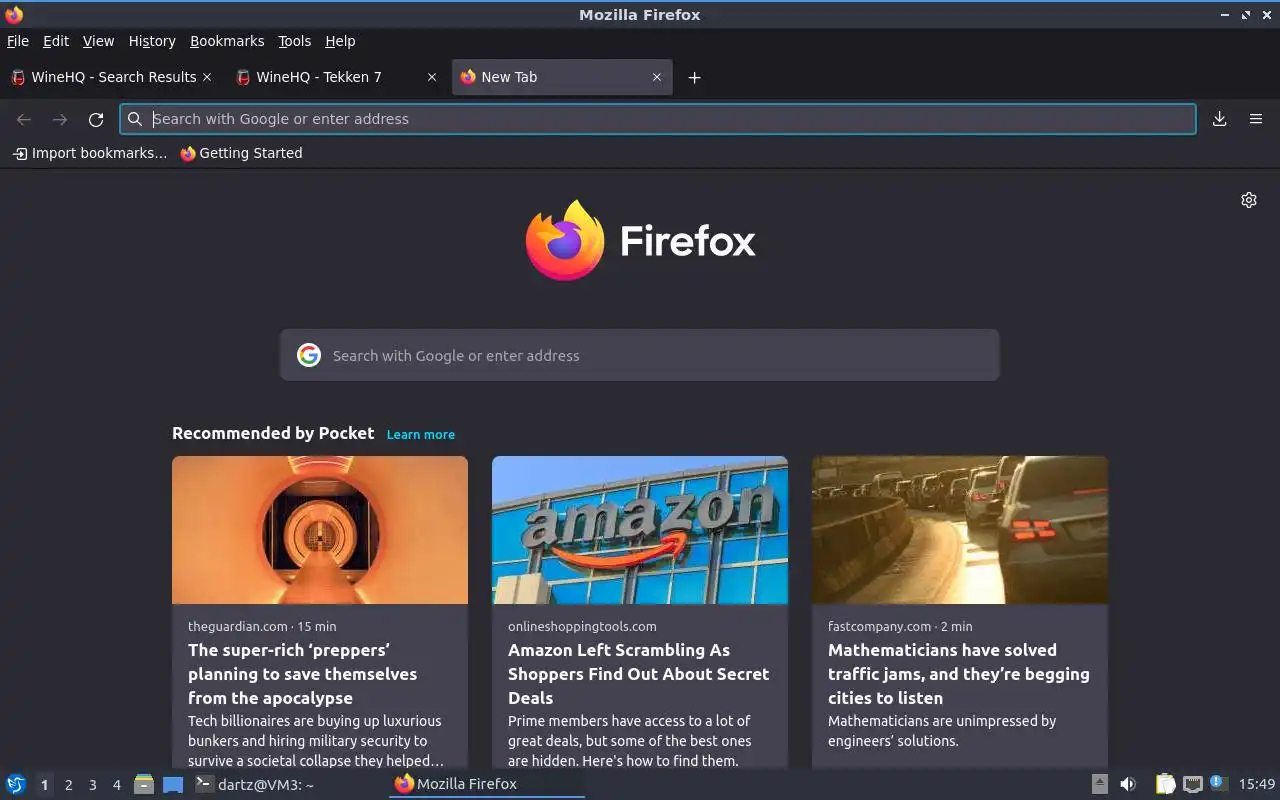This screenshot has width=1280, height=800.
Task: Click the update notification tray icon
Action: (1217, 783)
